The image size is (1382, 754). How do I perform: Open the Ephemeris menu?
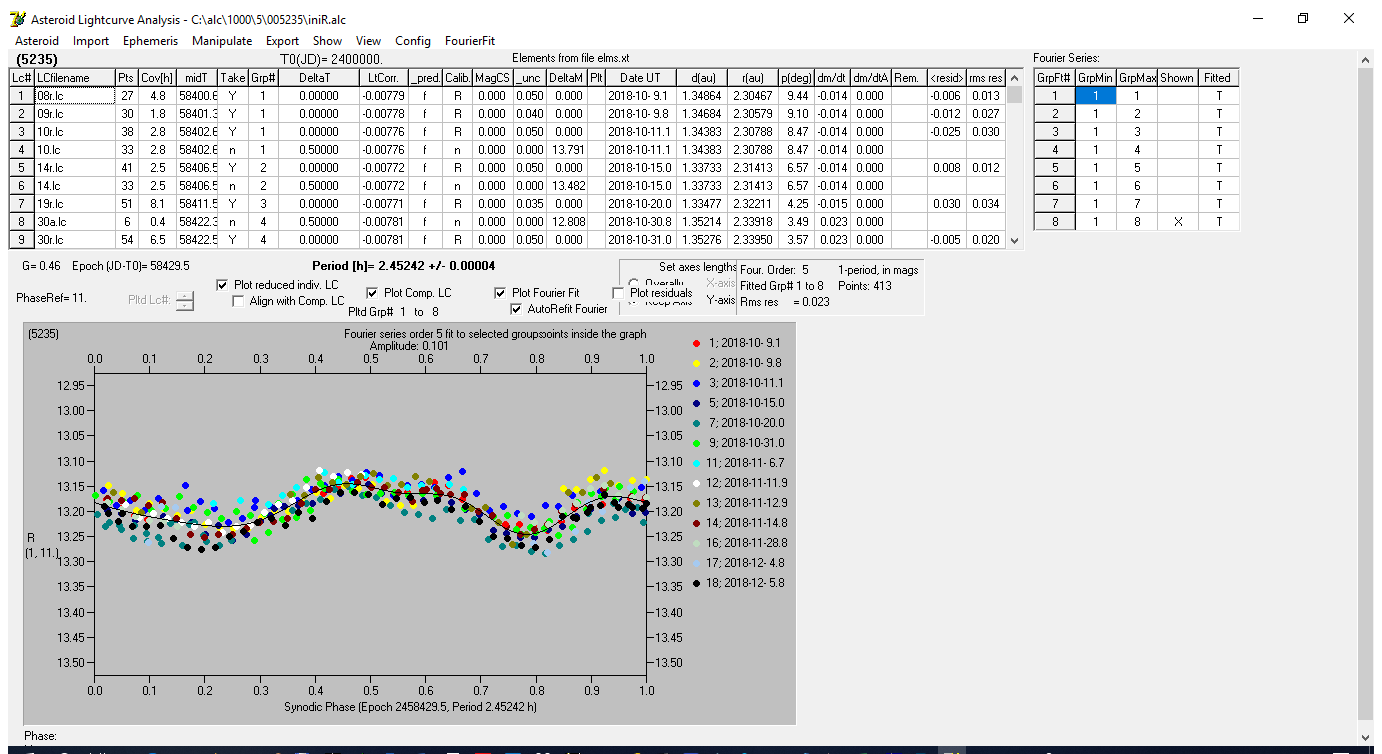(150, 41)
